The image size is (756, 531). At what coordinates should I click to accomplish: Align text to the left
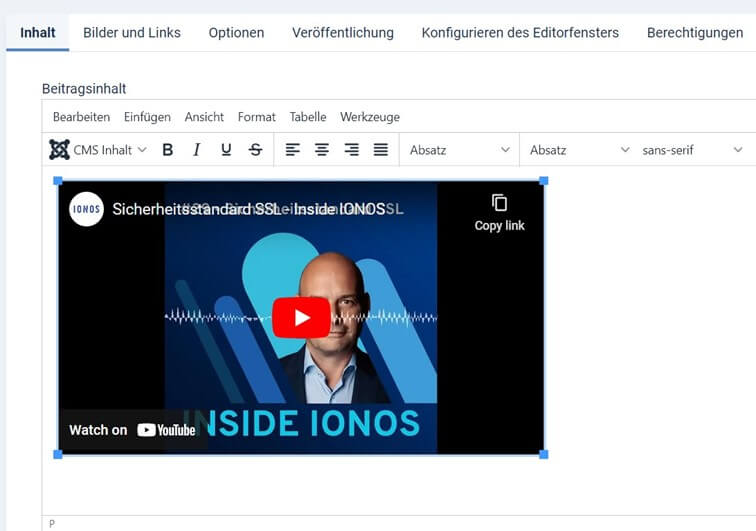tap(292, 150)
